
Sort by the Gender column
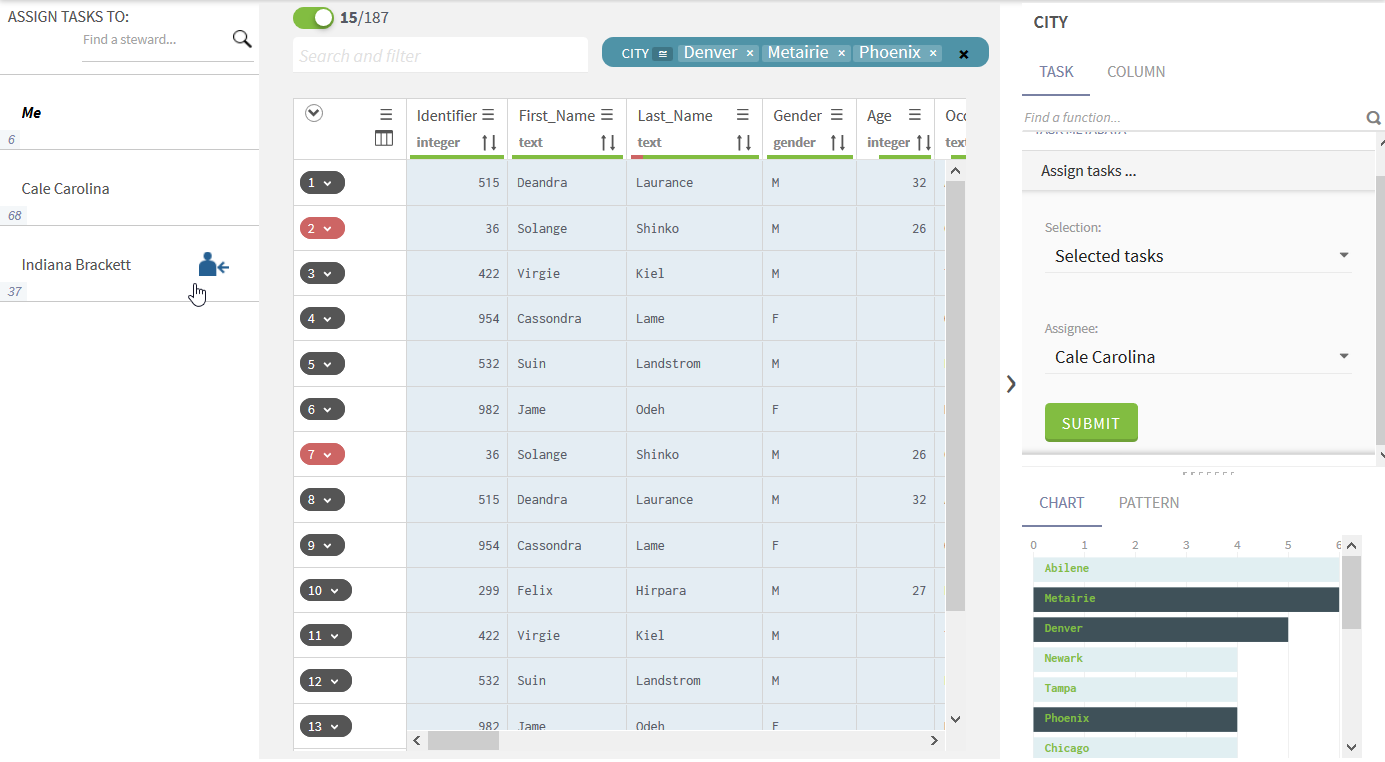(x=838, y=142)
